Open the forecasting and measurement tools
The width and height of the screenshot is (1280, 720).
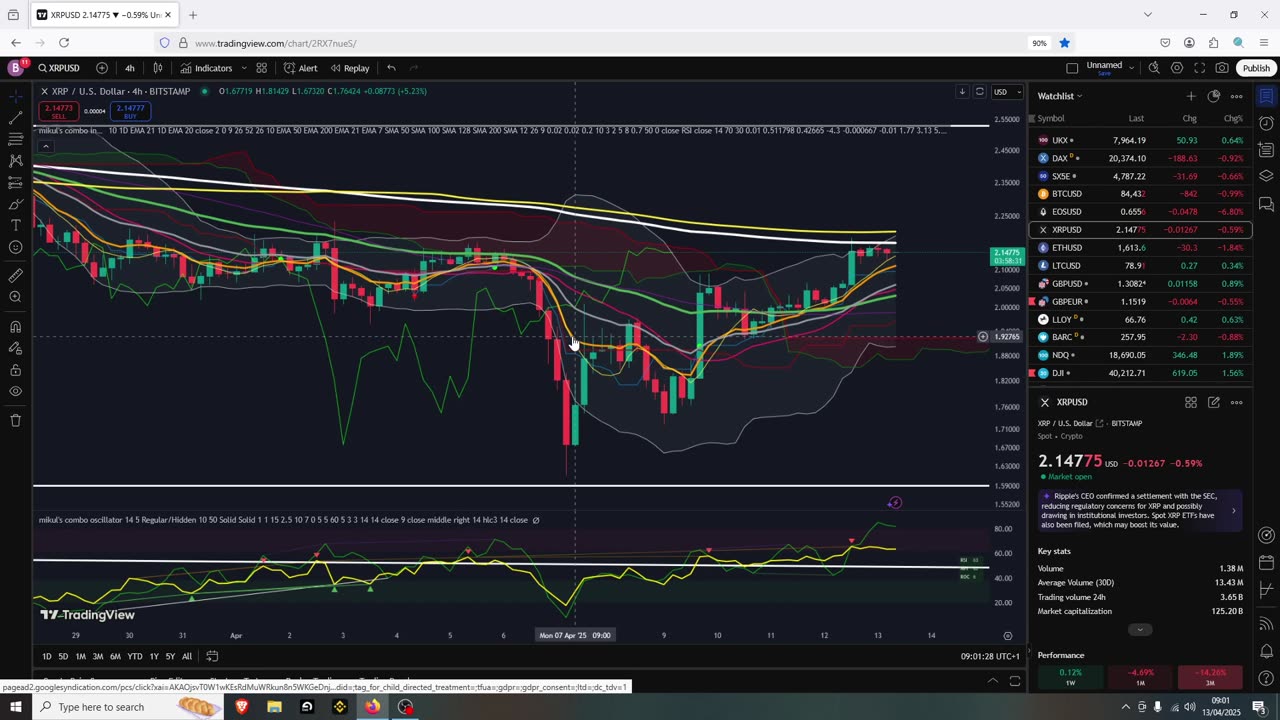click(15, 182)
